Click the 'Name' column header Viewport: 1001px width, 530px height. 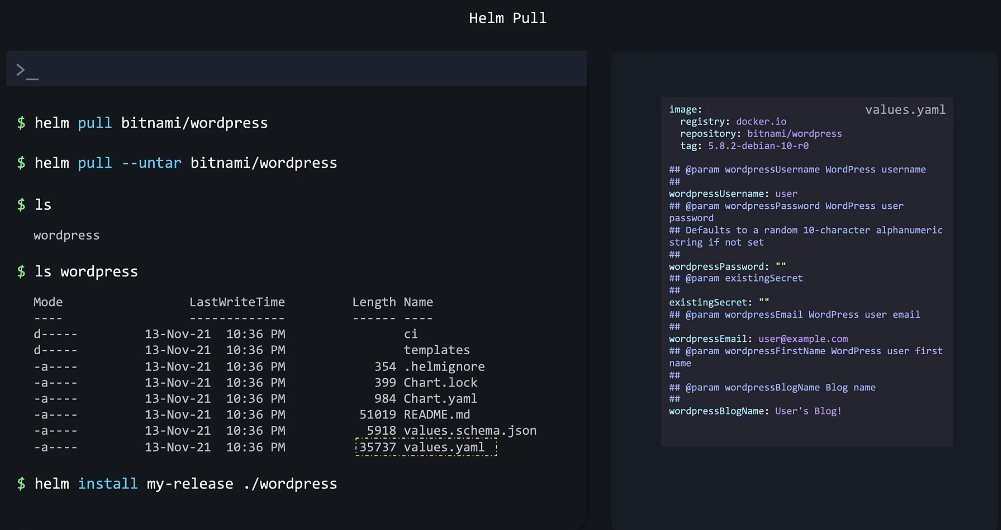tap(418, 302)
